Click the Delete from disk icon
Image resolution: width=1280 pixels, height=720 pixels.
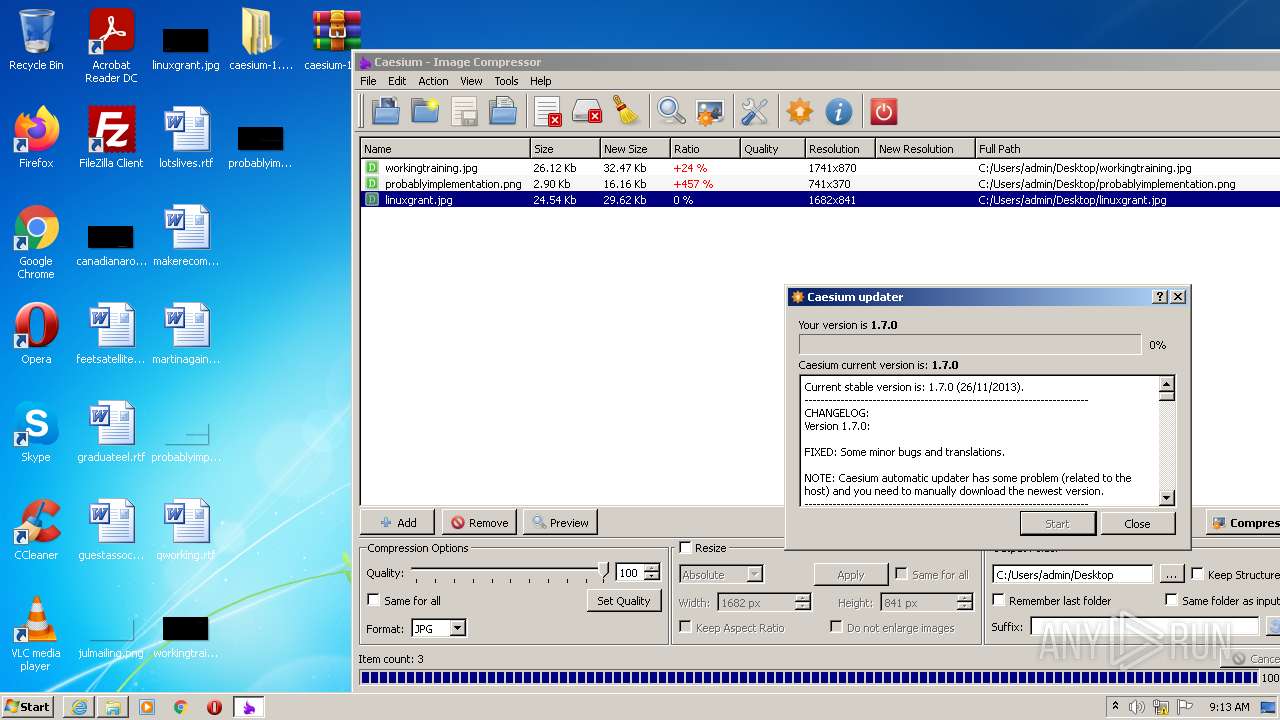coord(586,111)
